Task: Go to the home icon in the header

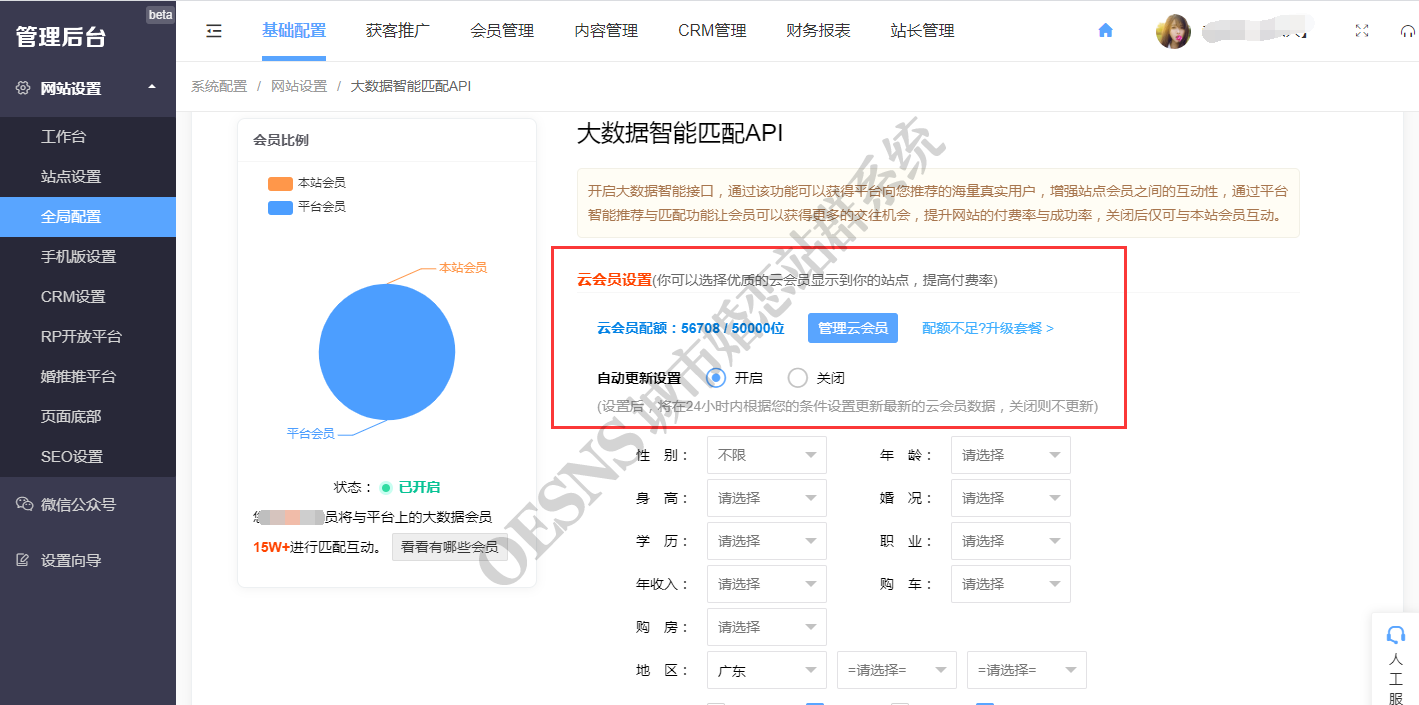Action: tap(1105, 31)
